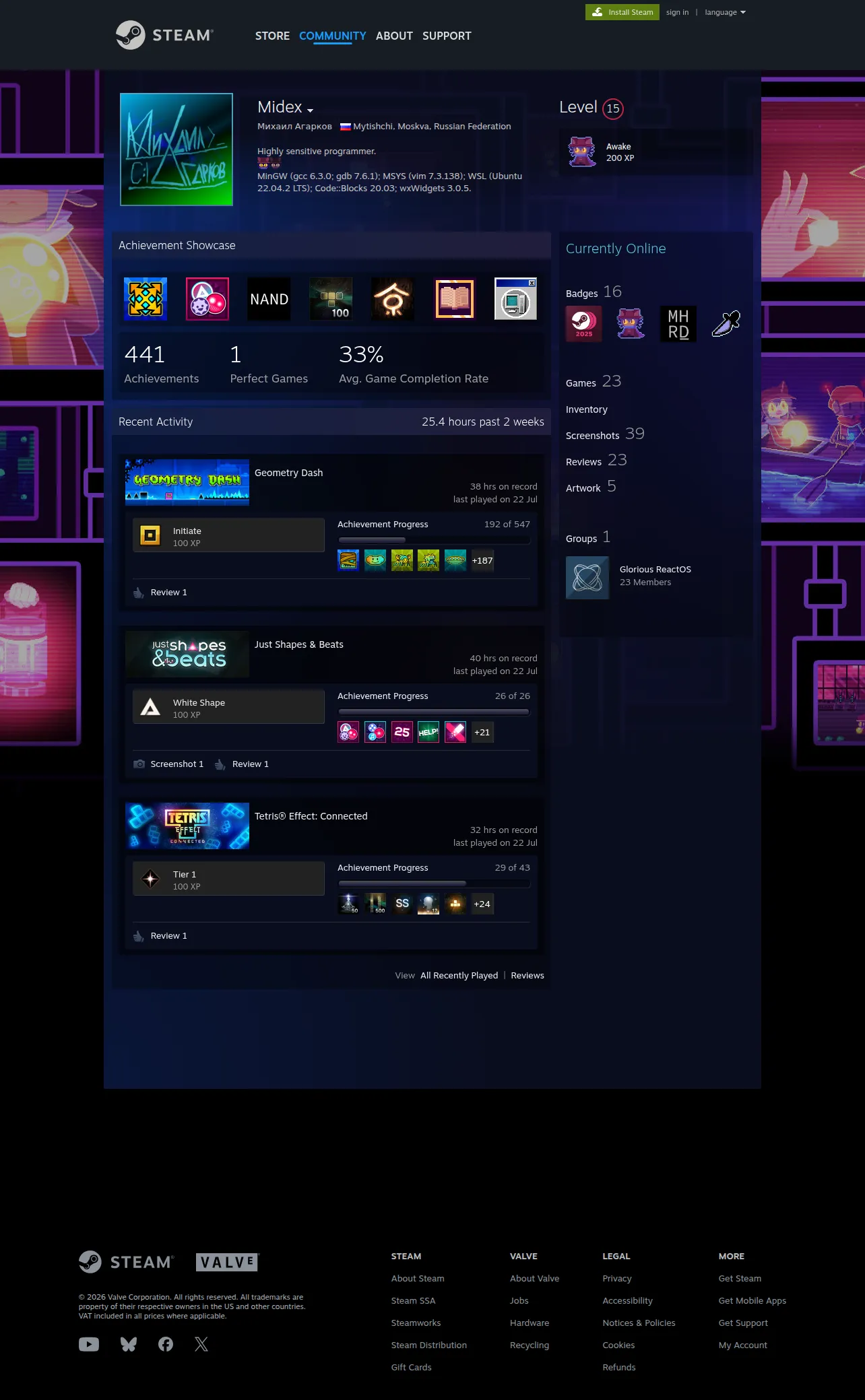Open the Just Shapes & Beats game banner
This screenshot has height=1400, width=865.
tap(187, 654)
